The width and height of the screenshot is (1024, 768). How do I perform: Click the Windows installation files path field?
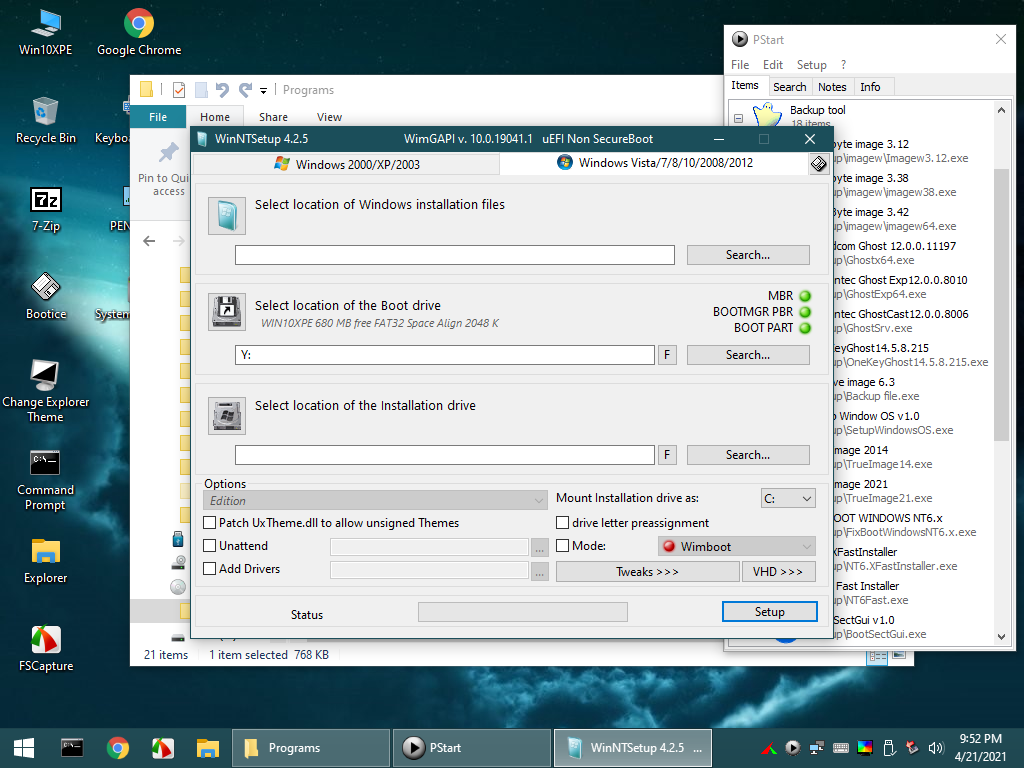pyautogui.click(x=455, y=255)
